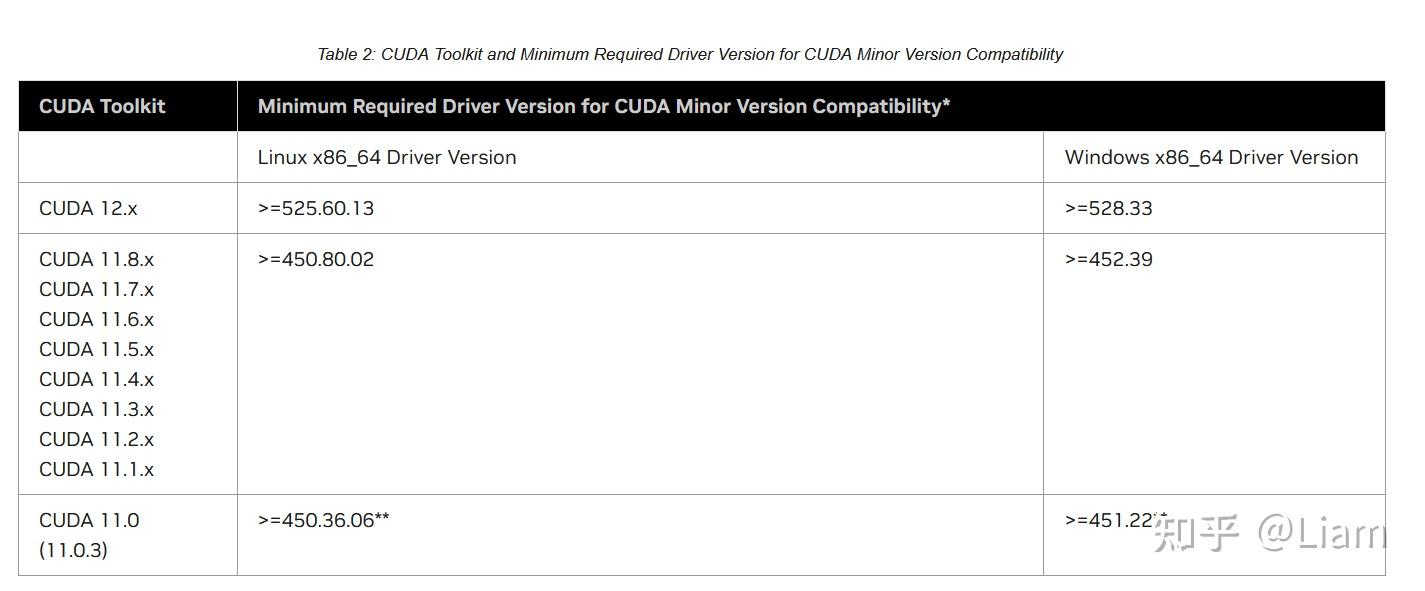This screenshot has height=591, width=1425.
Task: Click the Zhihu @Liam watermark
Action: [1270, 534]
